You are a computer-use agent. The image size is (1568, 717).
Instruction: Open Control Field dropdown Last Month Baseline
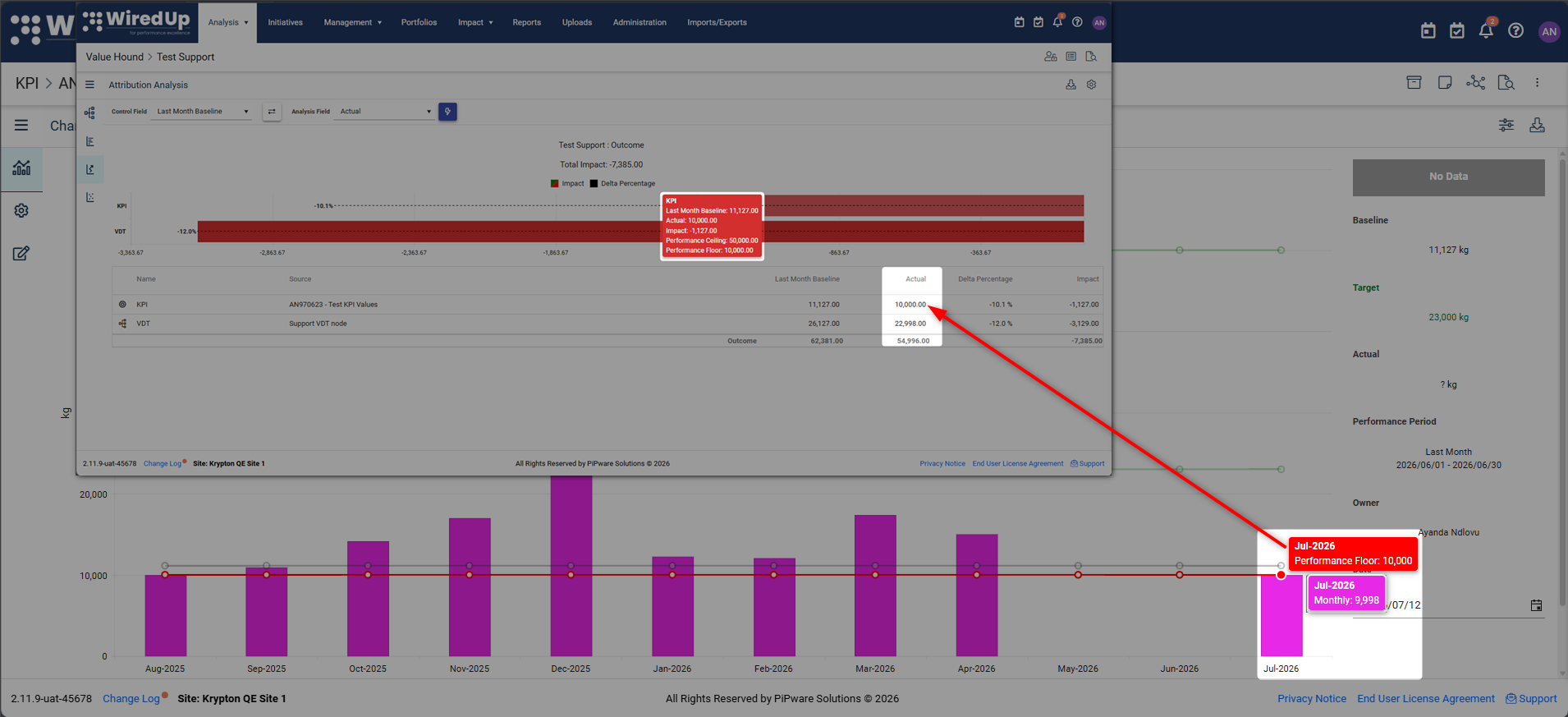click(202, 112)
